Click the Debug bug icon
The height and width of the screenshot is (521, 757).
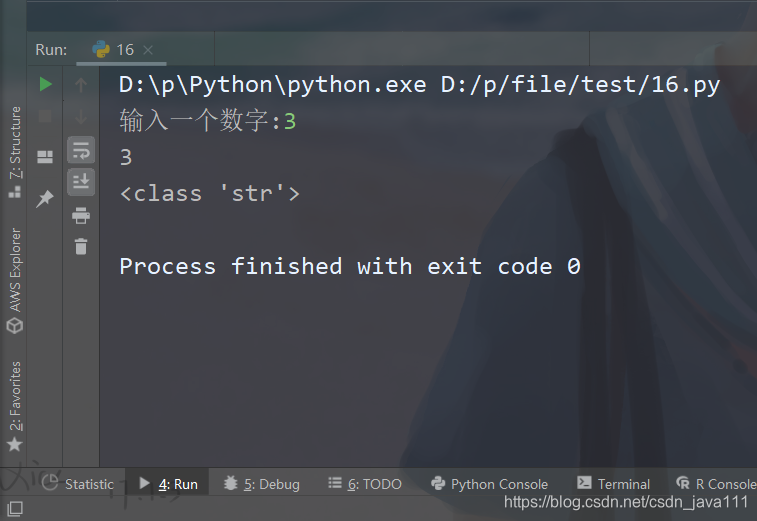click(x=231, y=483)
